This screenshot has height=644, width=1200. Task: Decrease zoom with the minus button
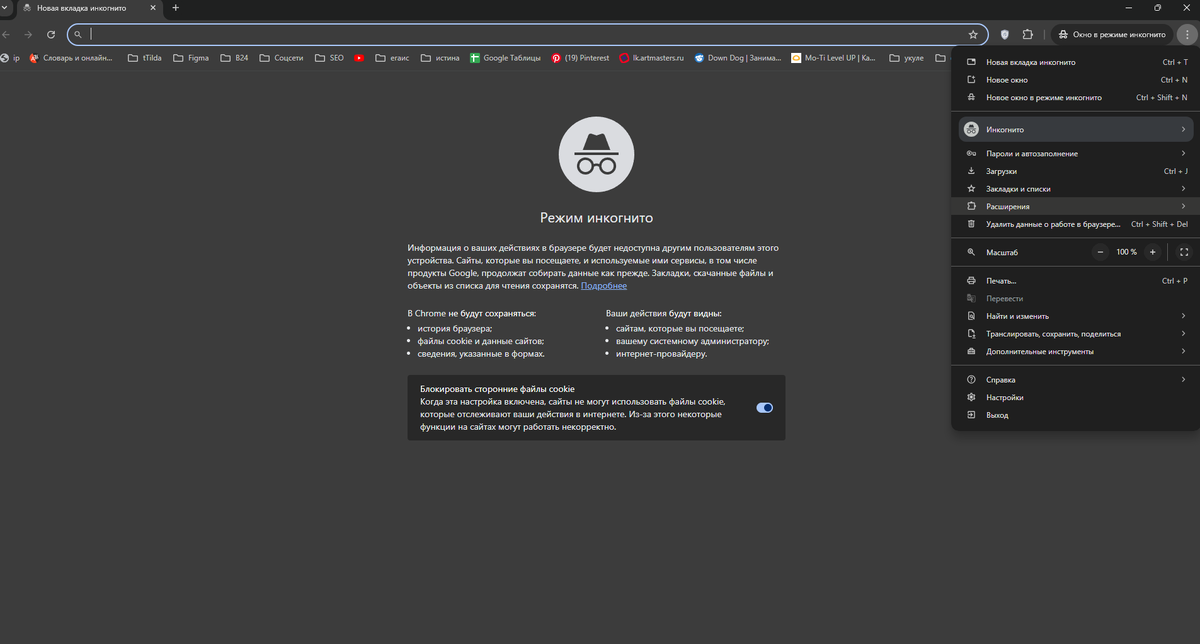click(1101, 252)
